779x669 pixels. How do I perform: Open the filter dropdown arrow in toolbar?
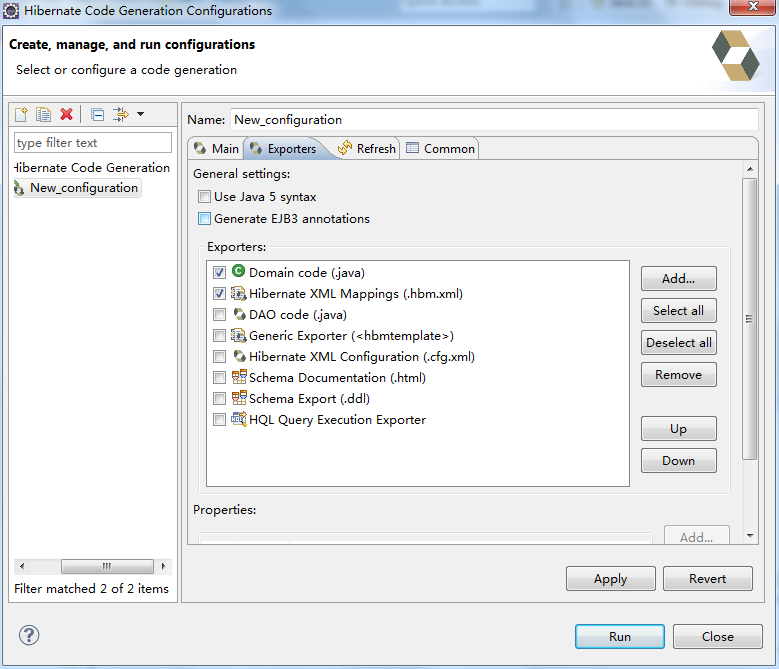[141, 114]
